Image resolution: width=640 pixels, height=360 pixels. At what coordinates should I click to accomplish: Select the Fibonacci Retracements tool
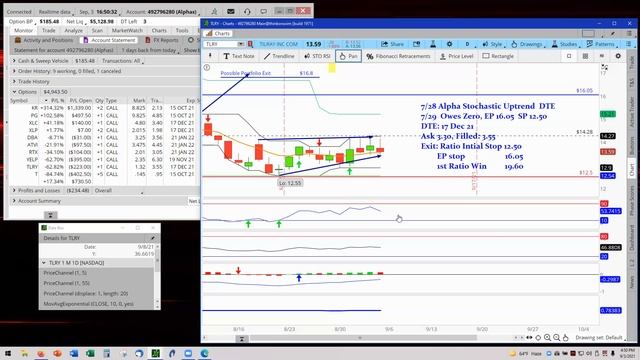coord(398,56)
